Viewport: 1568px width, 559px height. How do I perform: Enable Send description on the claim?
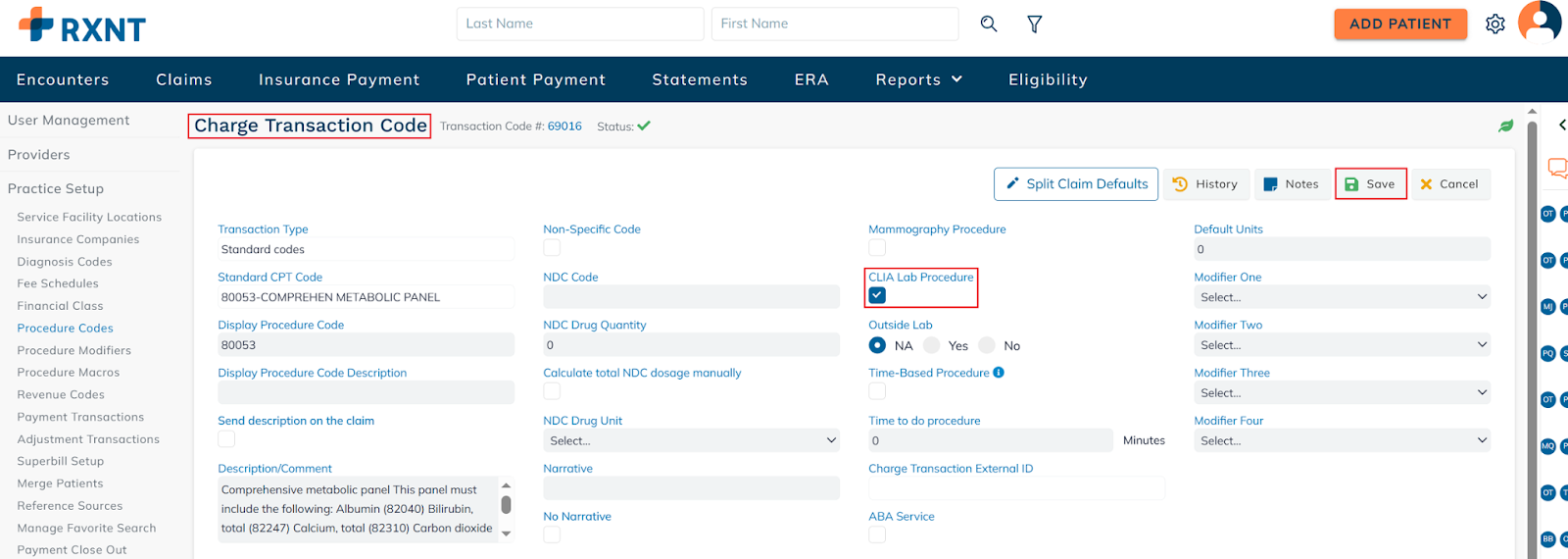point(226,439)
